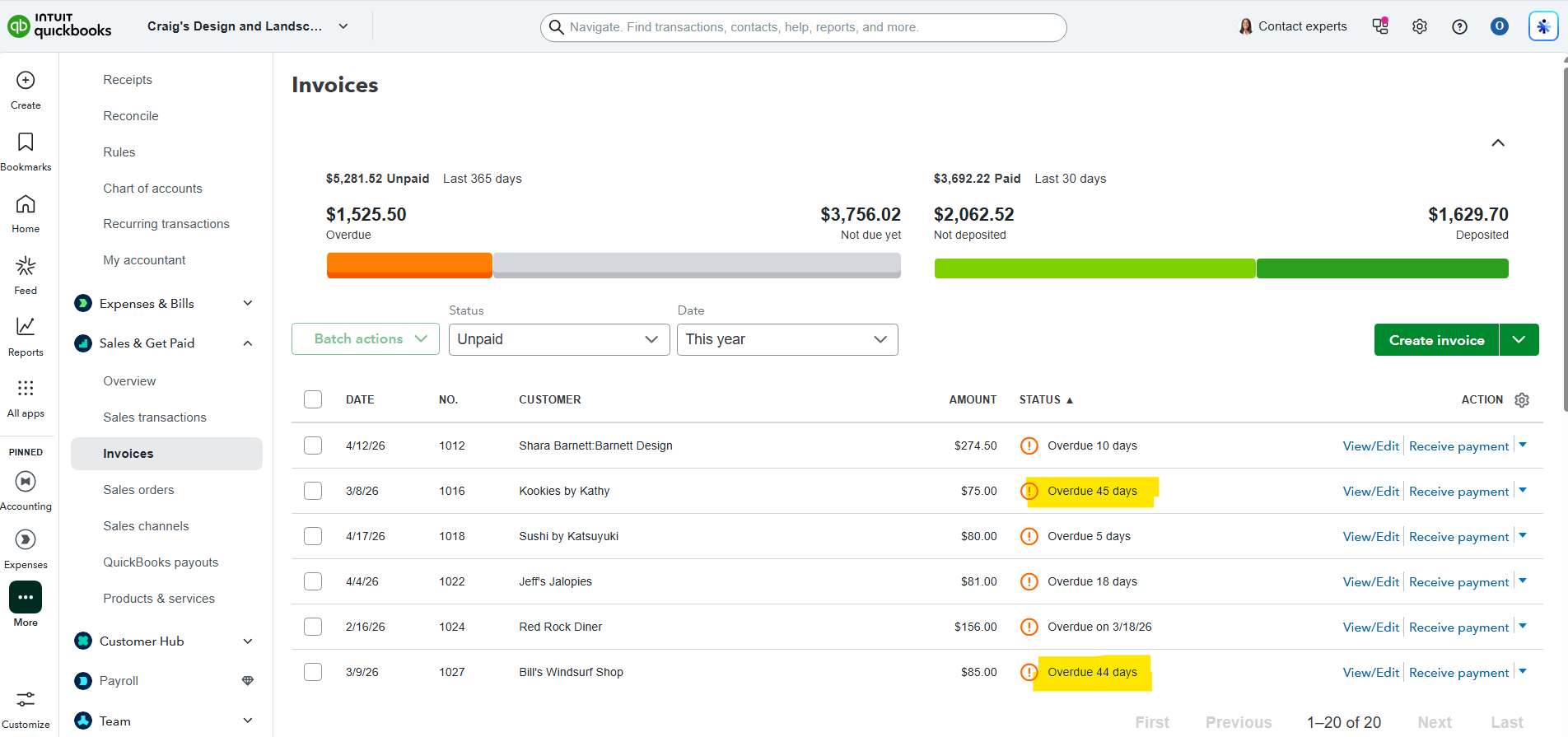1568x737 pixels.
Task: Expand Expenses & Bills section
Action: pos(248,303)
